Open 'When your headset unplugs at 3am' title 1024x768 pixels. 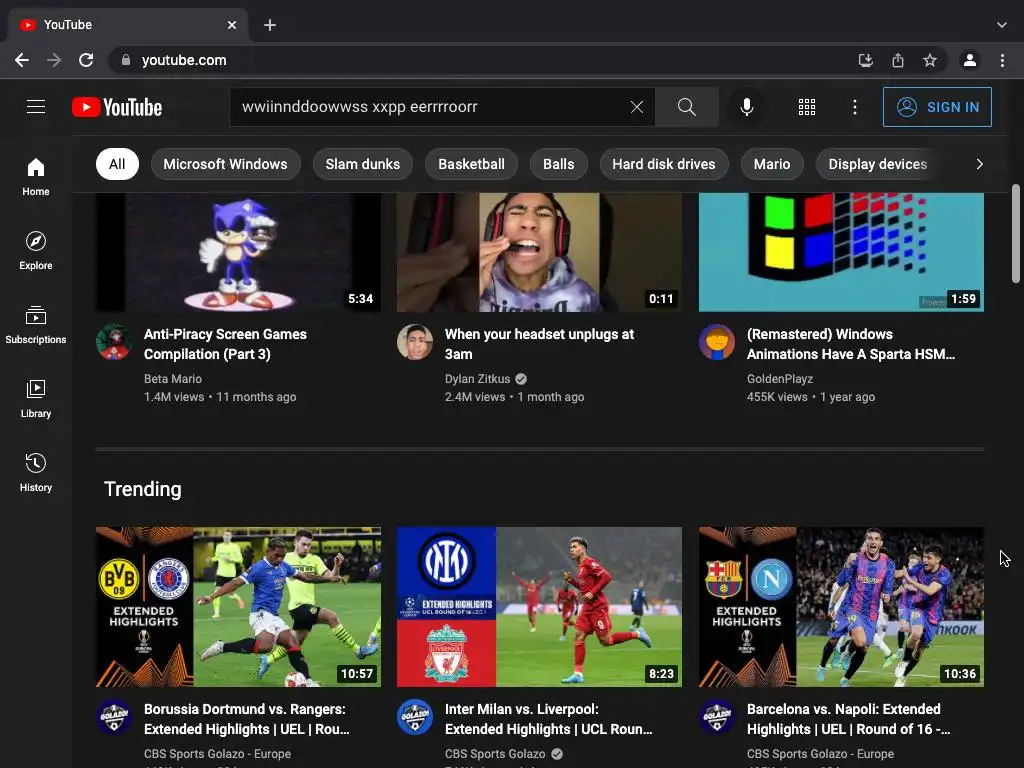pos(539,344)
